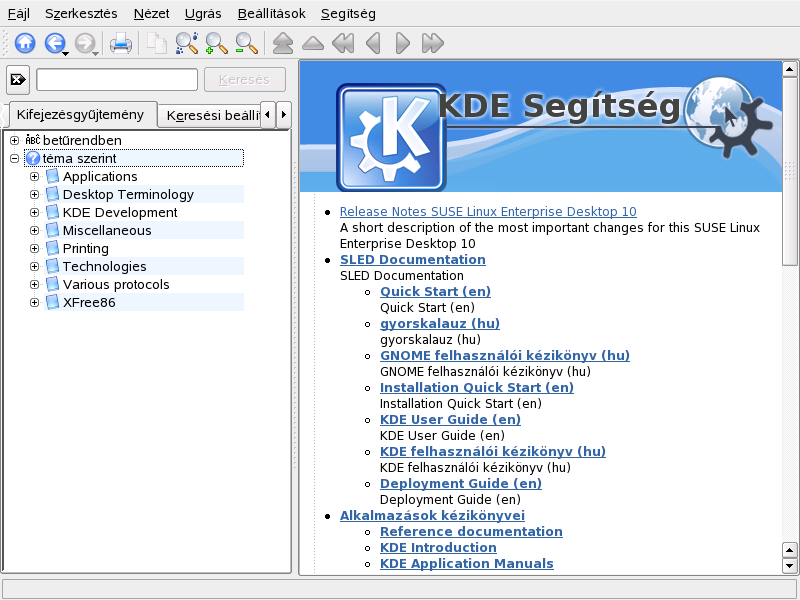Open the Forward button history dropdown arrow
The image size is (800, 600).
point(95,53)
